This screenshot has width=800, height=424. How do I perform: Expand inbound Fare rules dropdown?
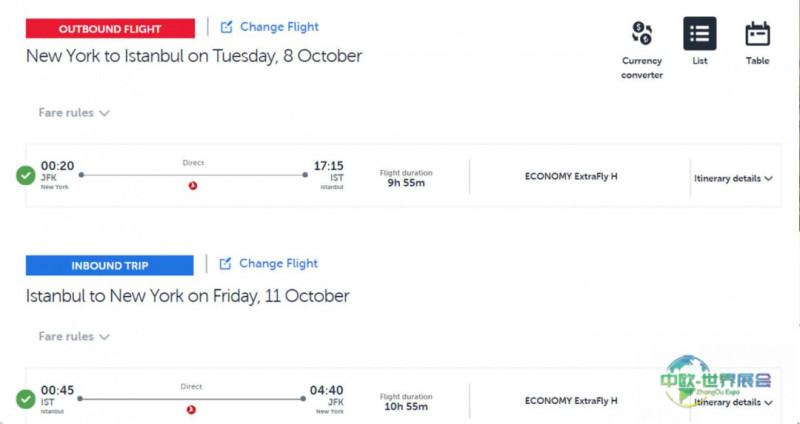[x=74, y=337]
